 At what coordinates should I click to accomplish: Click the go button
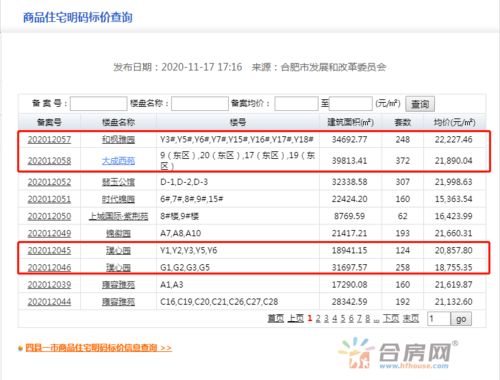461,319
